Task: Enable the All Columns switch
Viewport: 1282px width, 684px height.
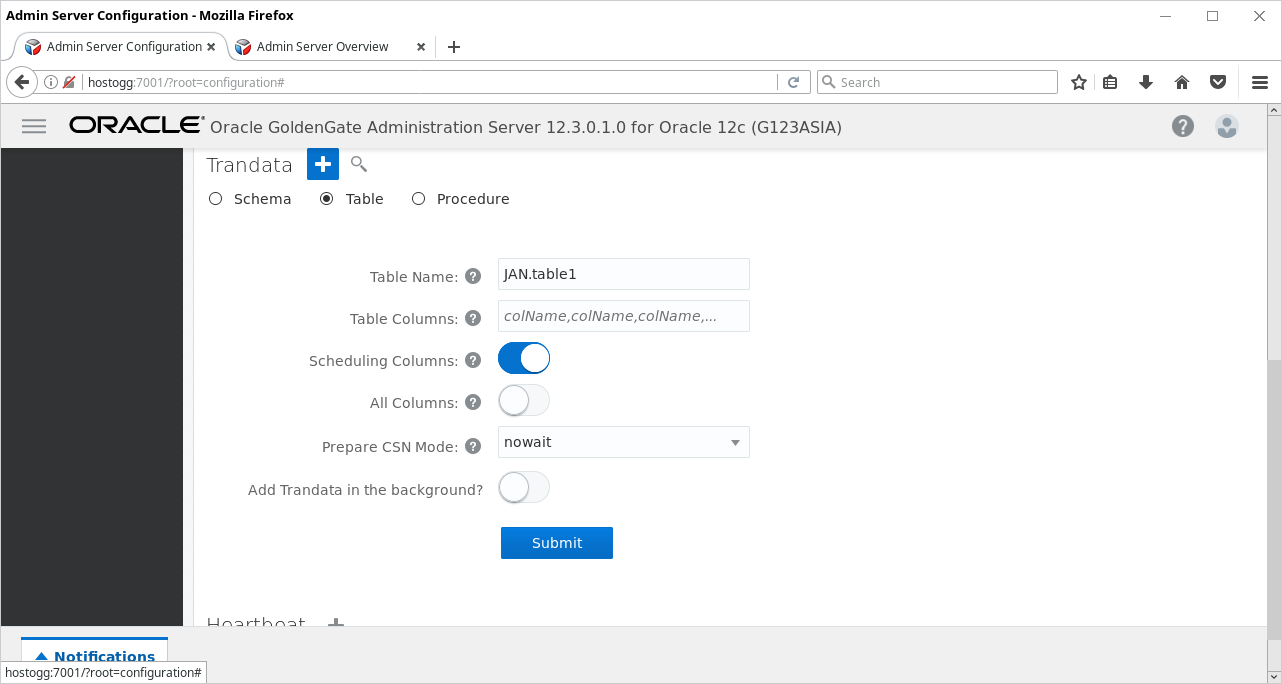Action: point(524,401)
